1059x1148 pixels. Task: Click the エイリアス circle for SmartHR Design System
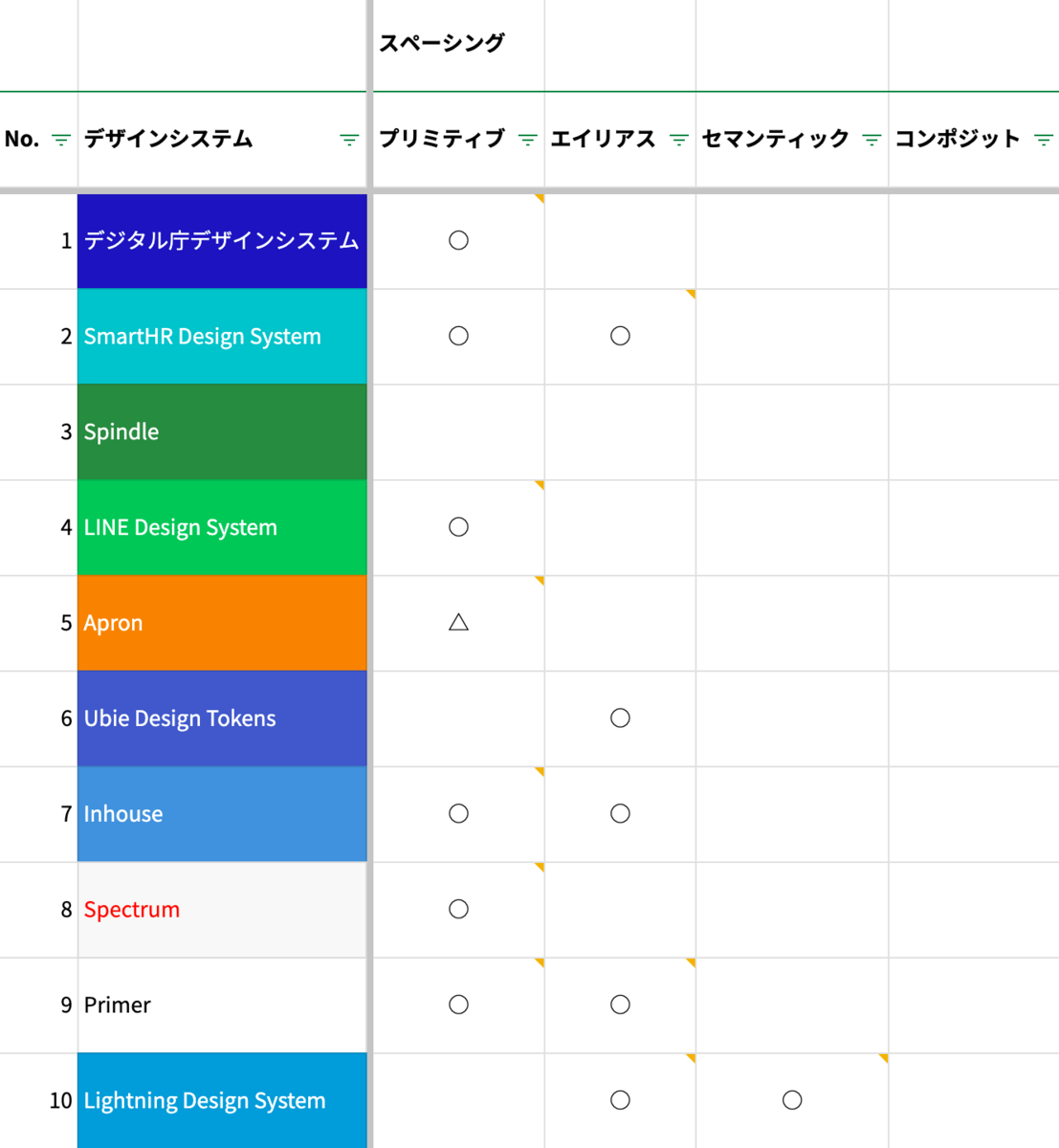tap(620, 336)
